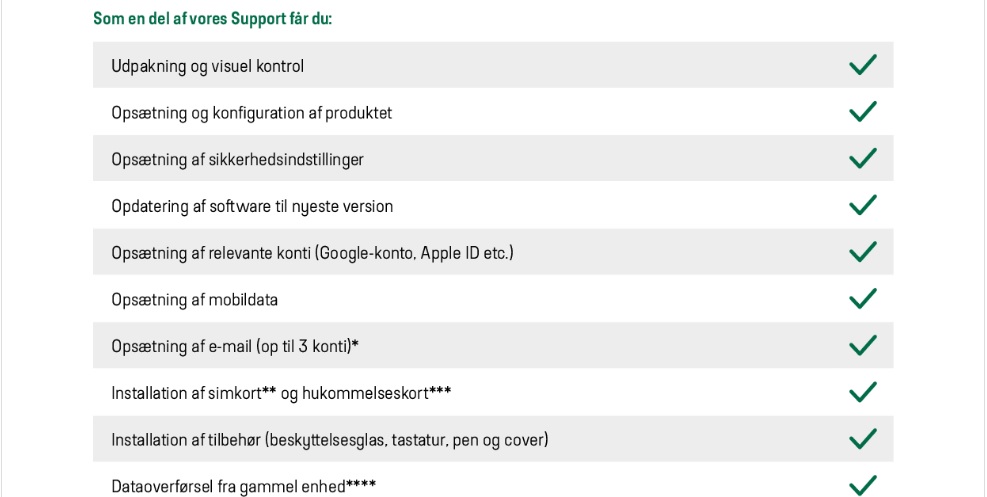This screenshot has height=497, width=987.
Task: Select the text 'Udpakning og visuel kontrol'
Action: 207,66
